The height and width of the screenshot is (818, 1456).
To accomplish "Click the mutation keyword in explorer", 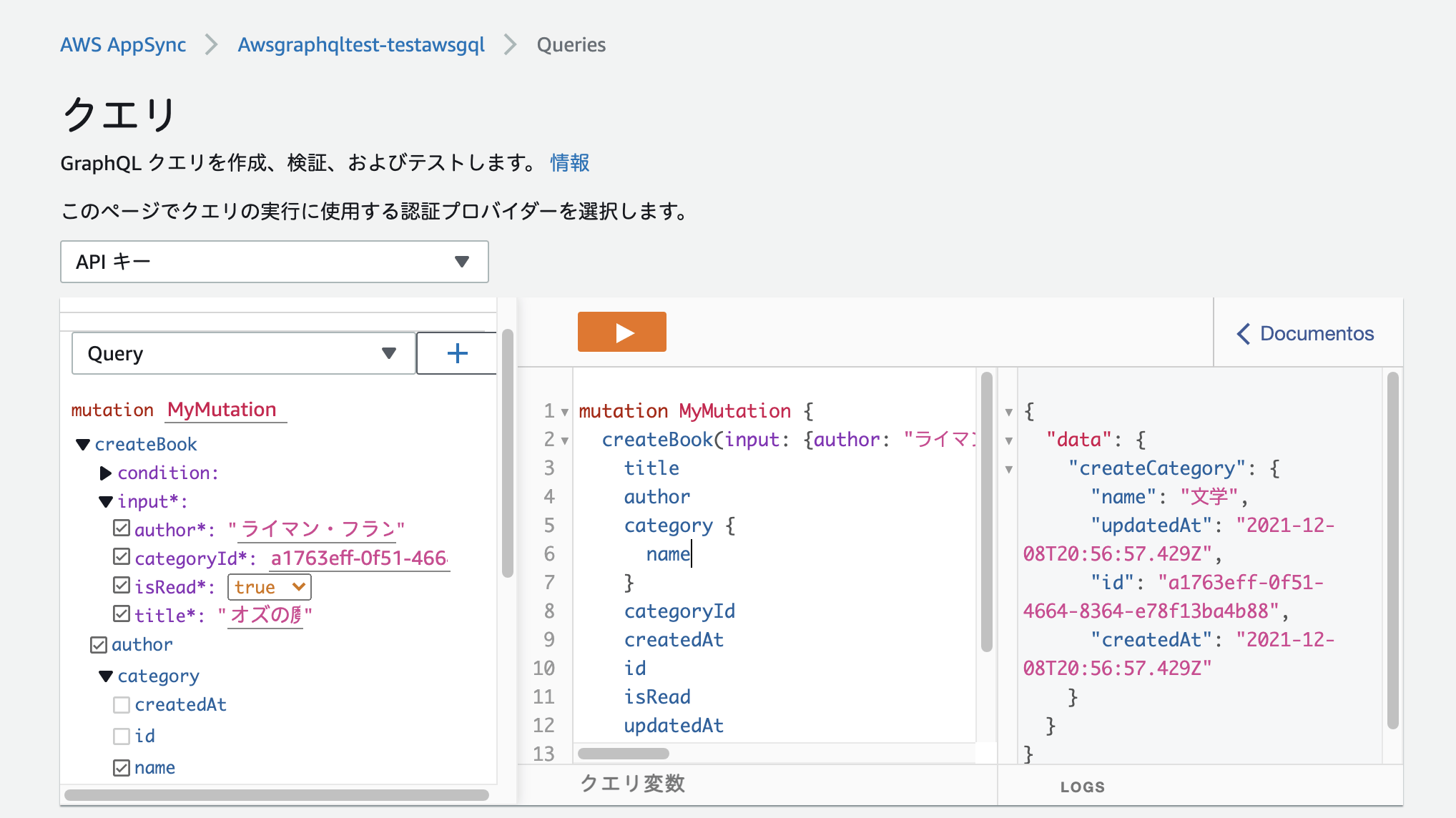I will click(112, 410).
